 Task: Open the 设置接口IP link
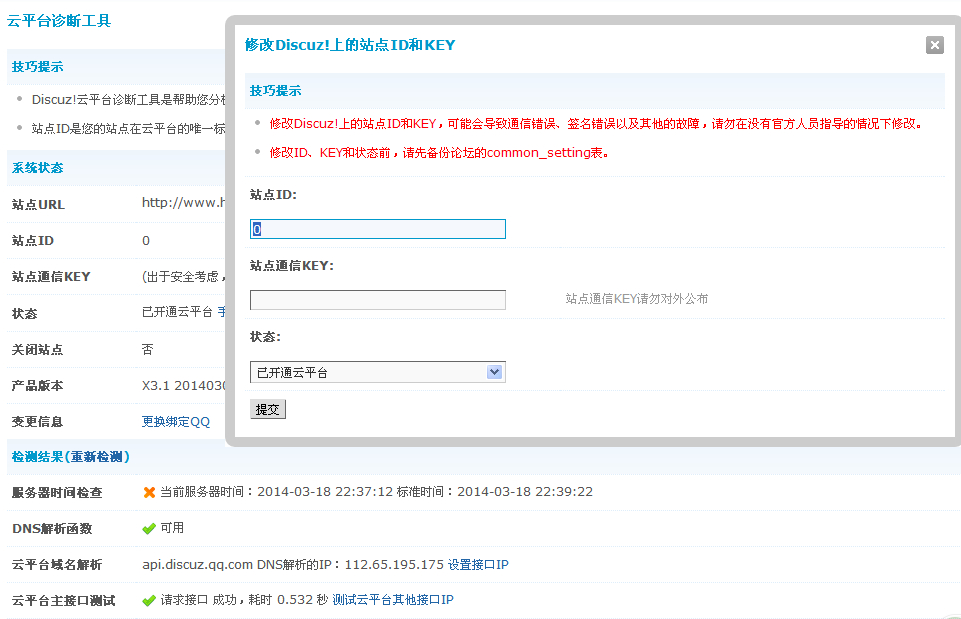(478, 564)
